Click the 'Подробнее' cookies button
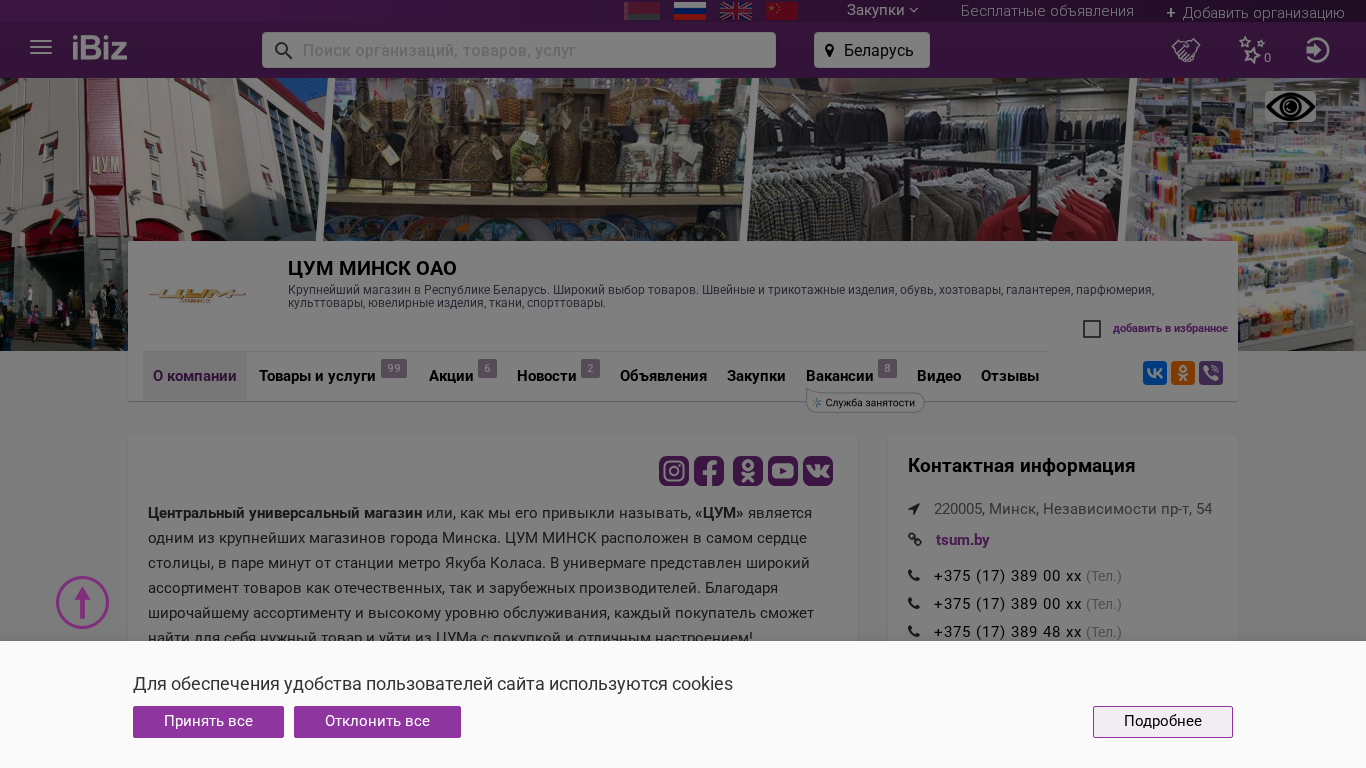 coord(1163,722)
